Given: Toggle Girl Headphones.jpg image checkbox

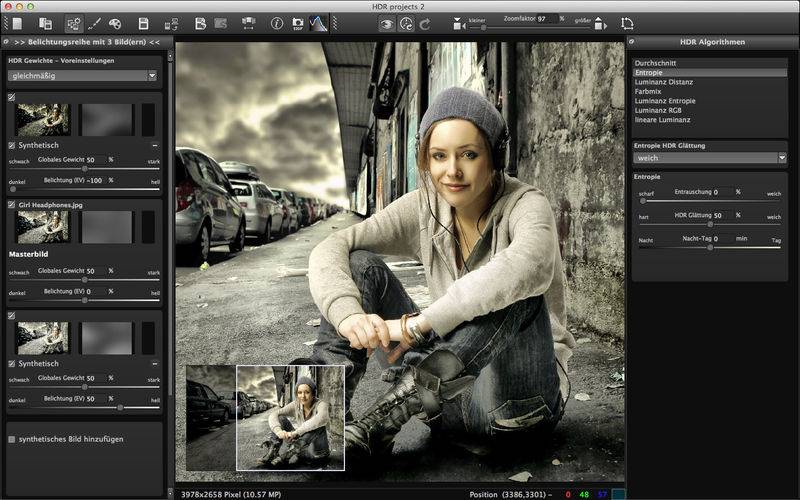Looking at the screenshot, I should 12,203.
